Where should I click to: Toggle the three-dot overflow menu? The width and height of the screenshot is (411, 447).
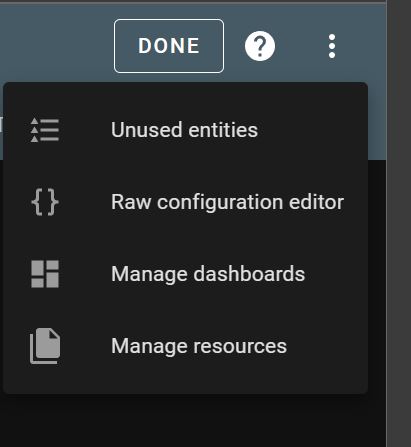pyautogui.click(x=332, y=46)
